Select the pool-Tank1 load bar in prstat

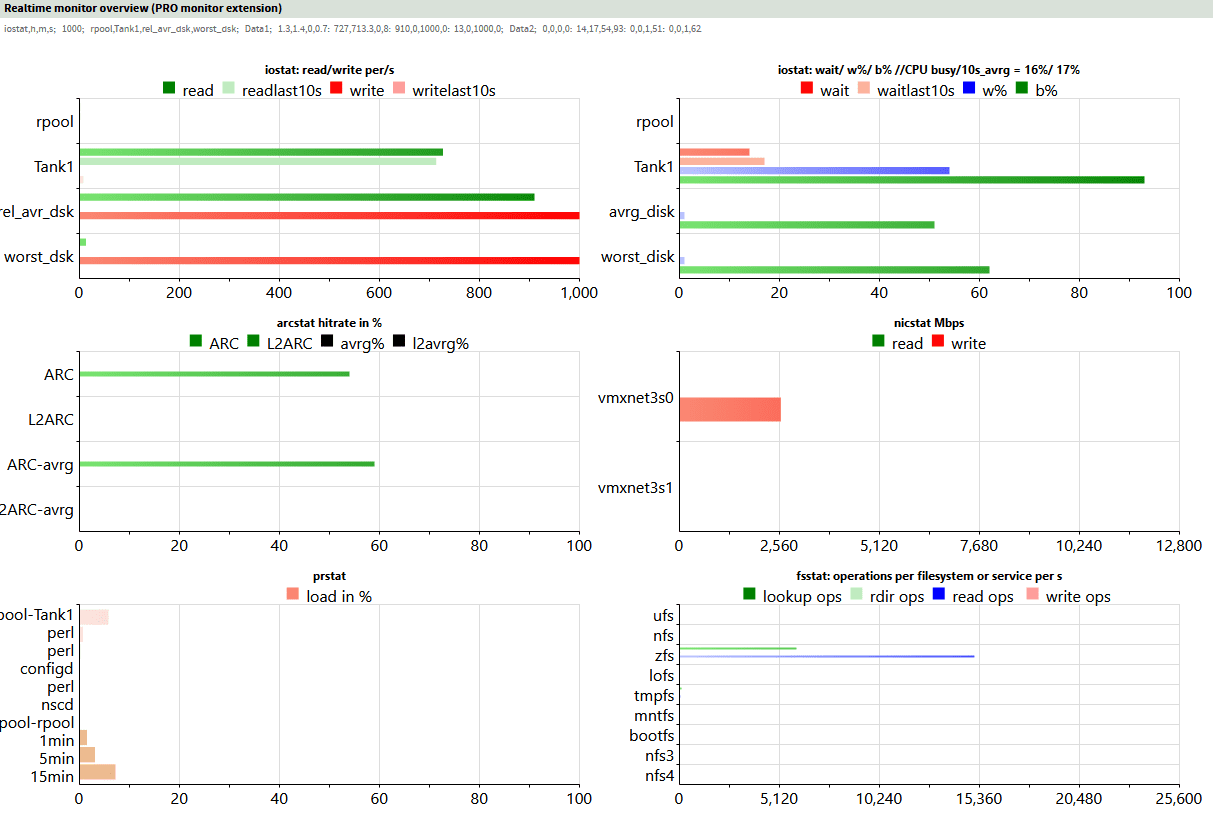pyautogui.click(x=94, y=616)
